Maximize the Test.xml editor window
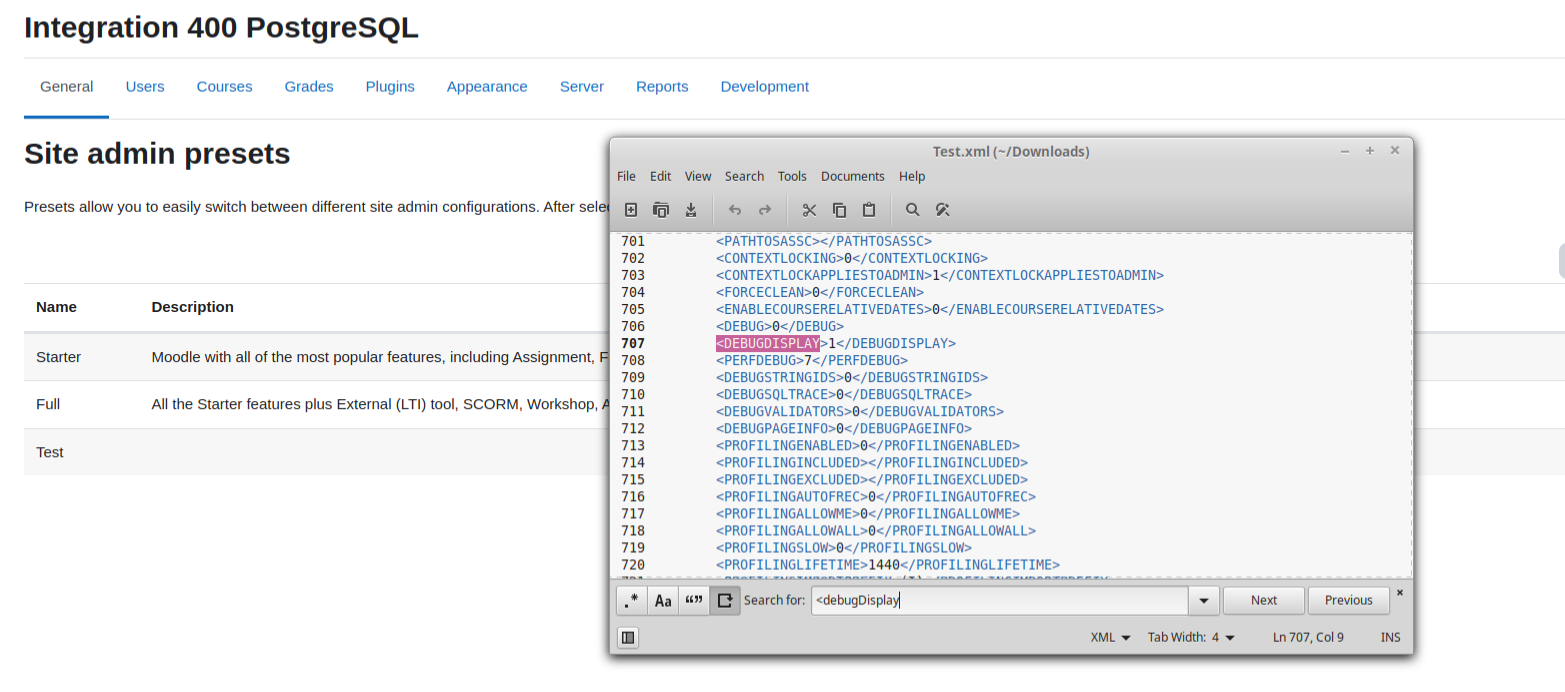The image size is (1565, 692). (1370, 151)
